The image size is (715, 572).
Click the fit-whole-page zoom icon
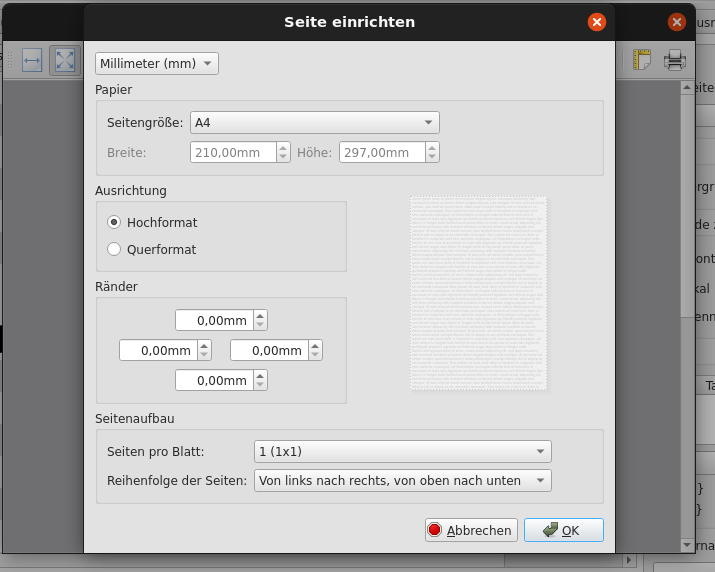coord(65,60)
